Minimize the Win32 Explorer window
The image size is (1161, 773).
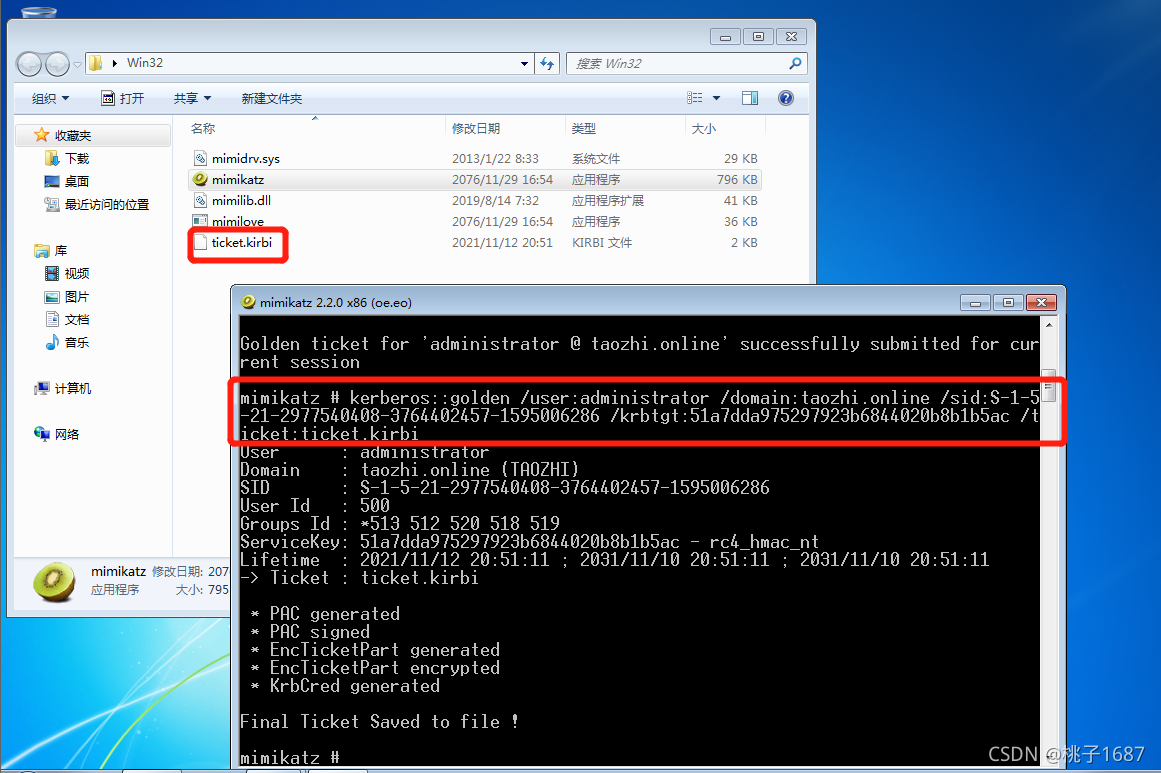click(x=725, y=37)
